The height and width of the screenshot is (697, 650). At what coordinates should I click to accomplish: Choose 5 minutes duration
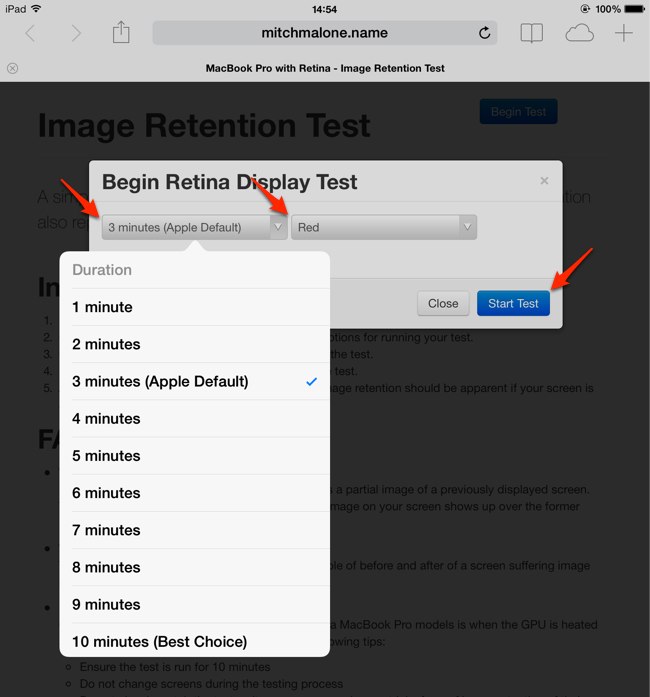pos(195,456)
